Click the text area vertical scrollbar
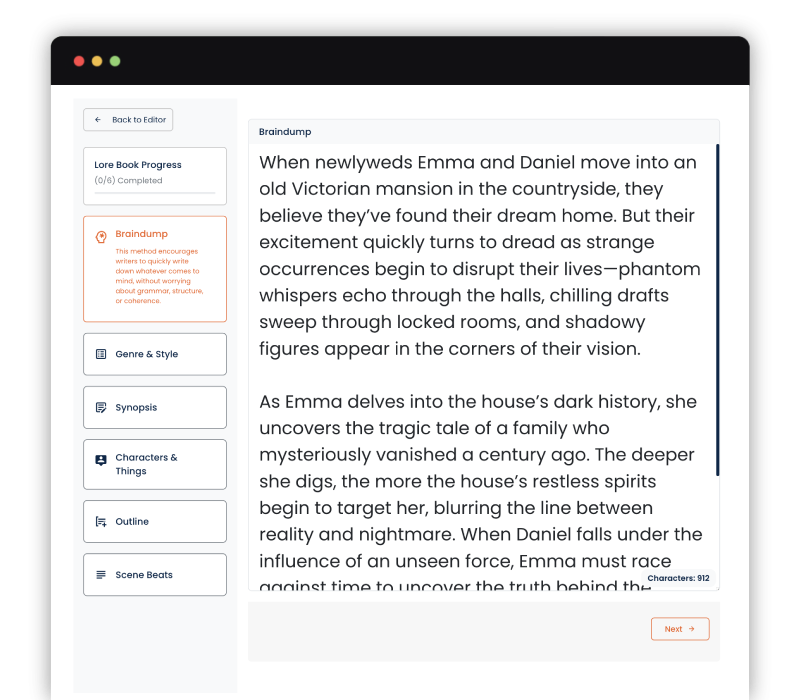Viewport: 800px width, 700px height. [717, 310]
